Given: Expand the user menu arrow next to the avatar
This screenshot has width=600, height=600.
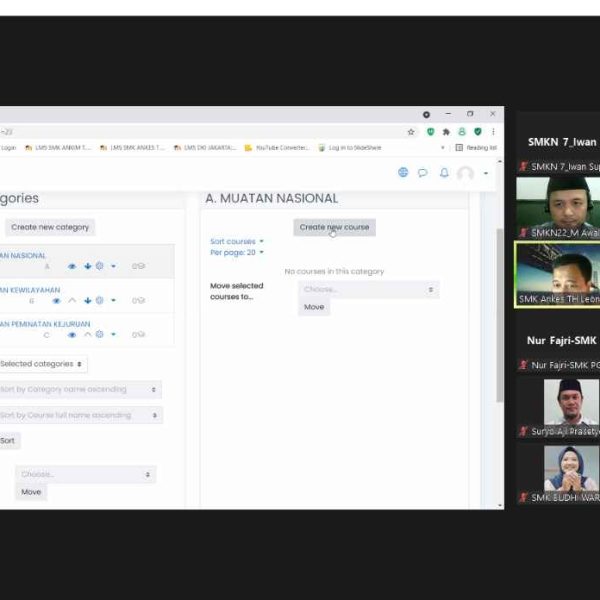Looking at the screenshot, I should [486, 173].
